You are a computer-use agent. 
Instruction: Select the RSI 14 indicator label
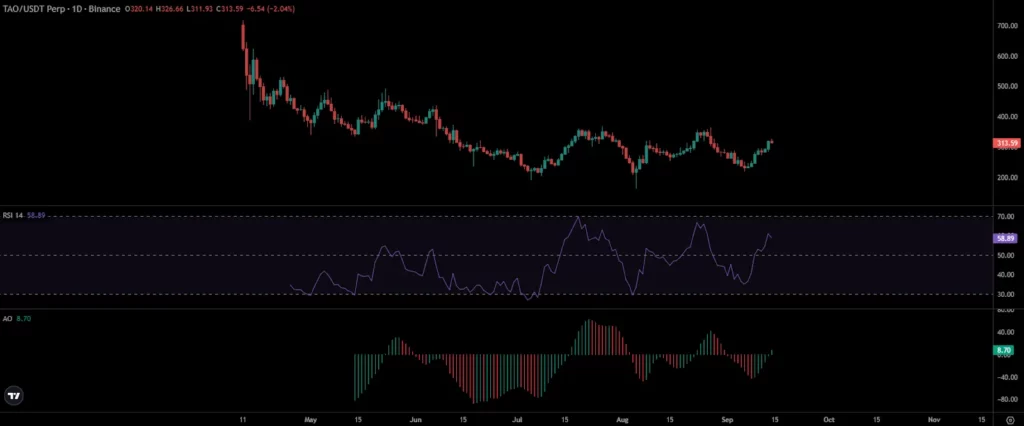[13, 215]
